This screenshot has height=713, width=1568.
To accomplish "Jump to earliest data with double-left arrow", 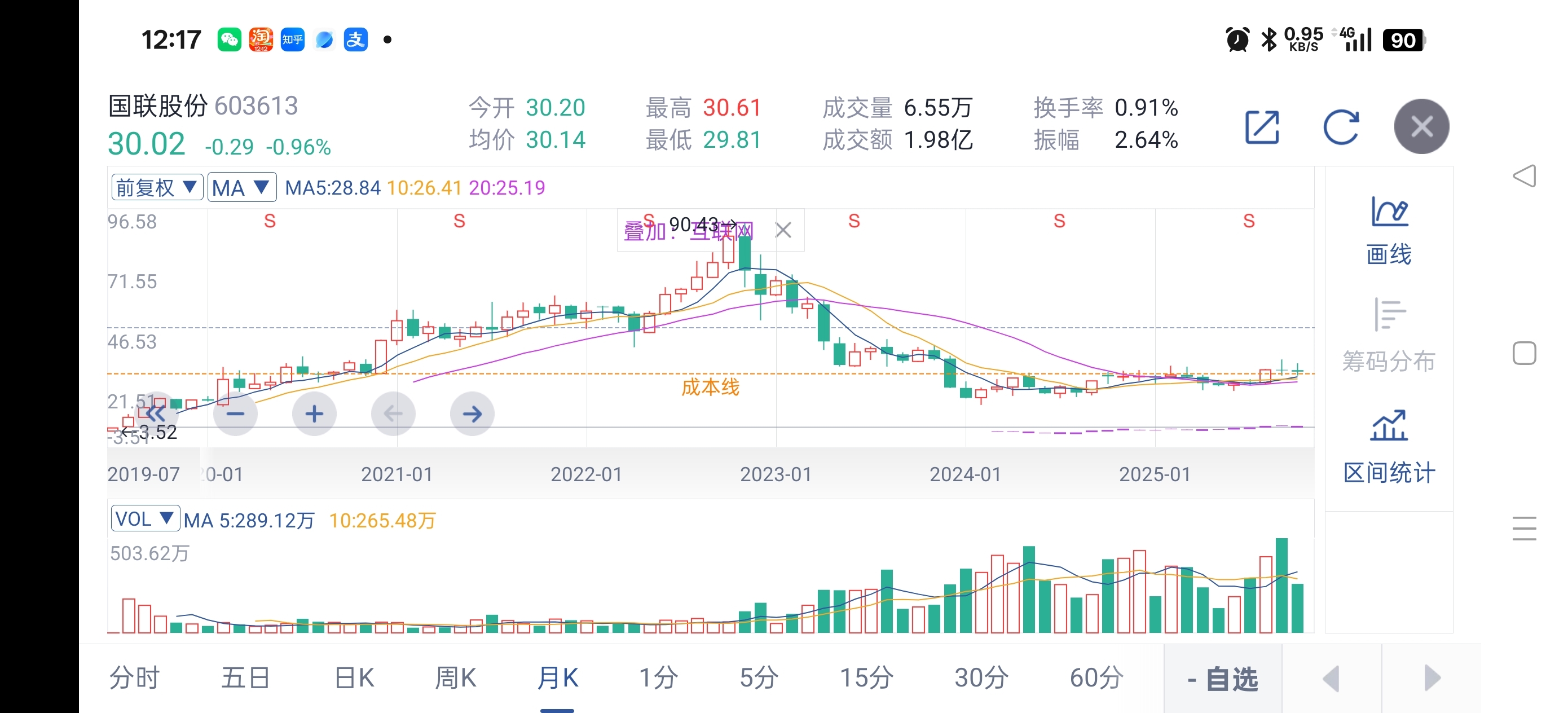I will pyautogui.click(x=156, y=414).
